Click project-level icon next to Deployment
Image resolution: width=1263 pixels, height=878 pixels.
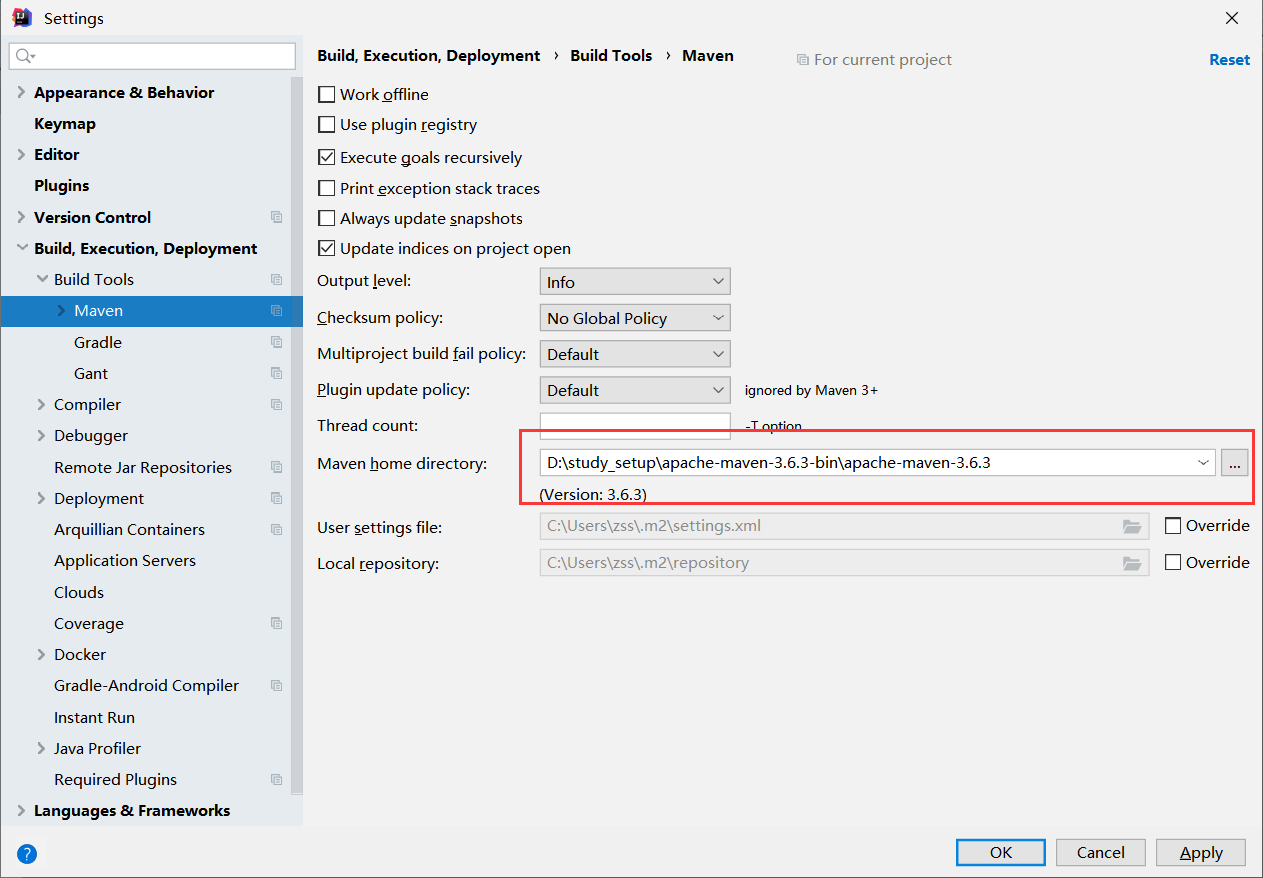tap(277, 498)
